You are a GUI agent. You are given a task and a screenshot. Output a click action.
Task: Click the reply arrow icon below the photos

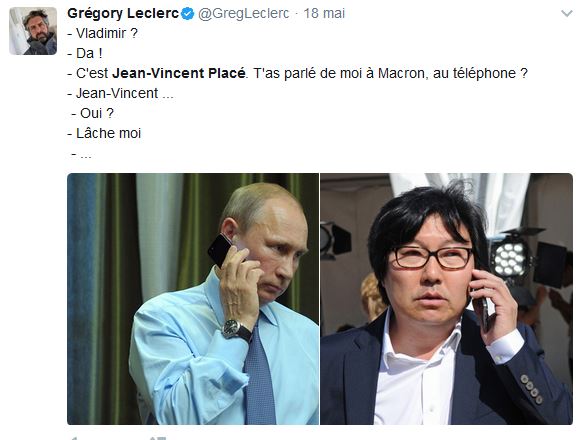pyautogui.click(x=74, y=438)
